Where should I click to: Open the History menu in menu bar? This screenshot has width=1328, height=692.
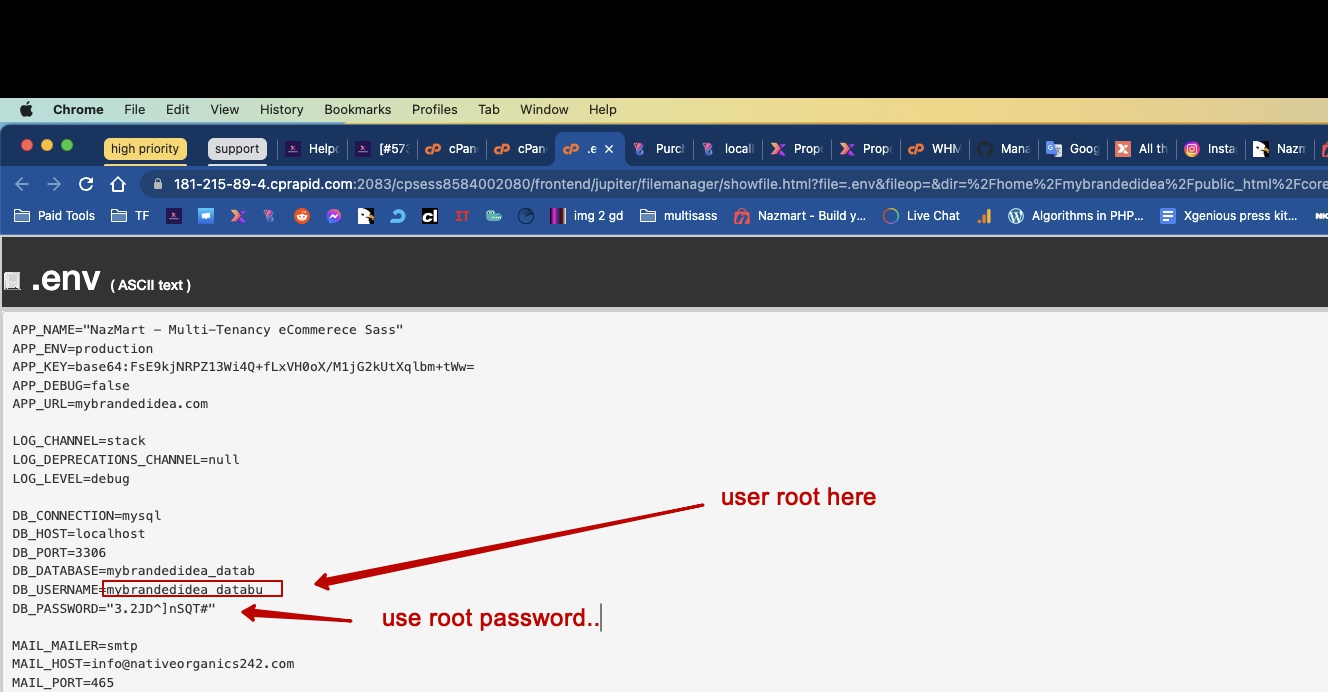pos(281,110)
